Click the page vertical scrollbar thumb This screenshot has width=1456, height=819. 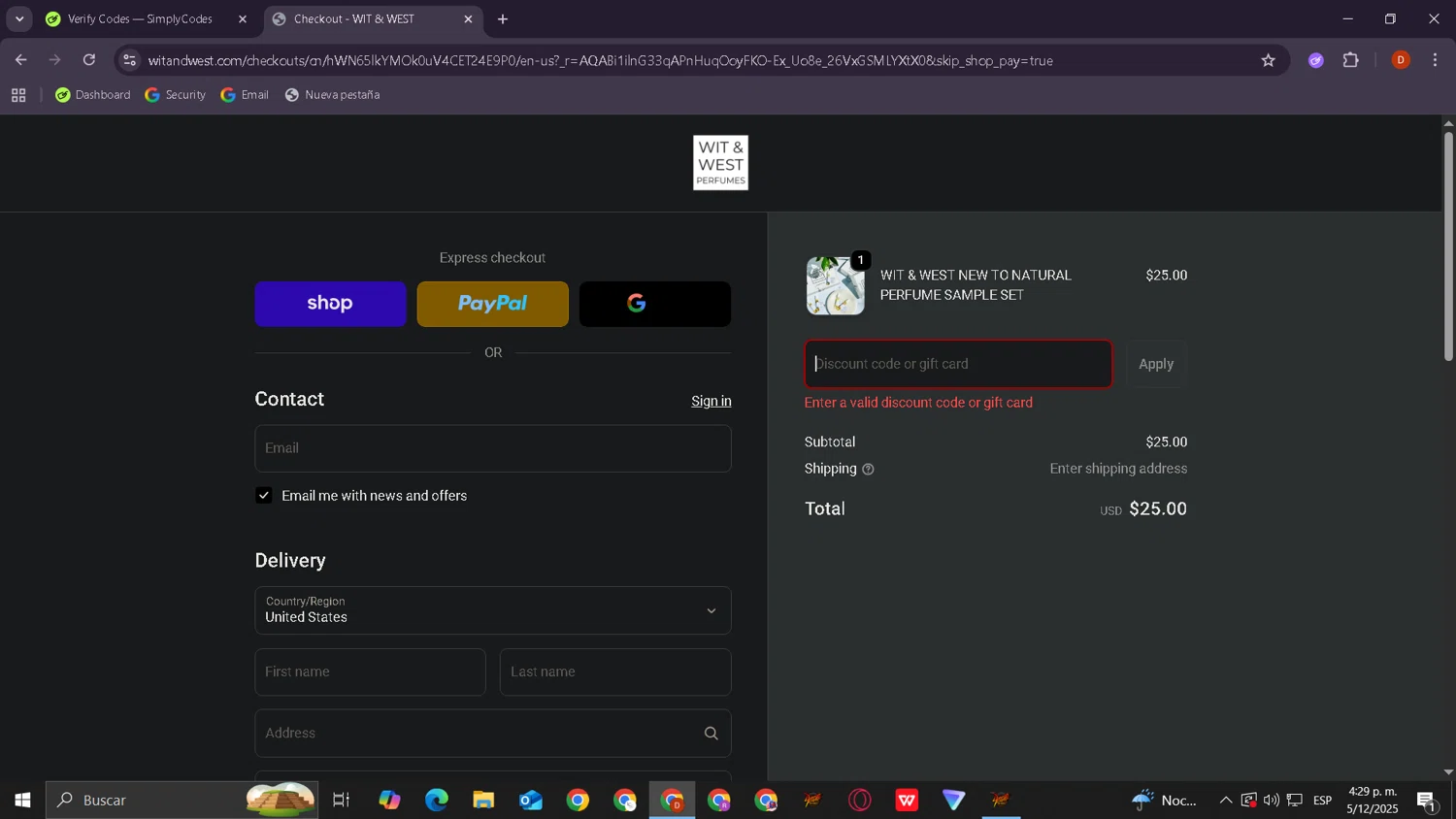1448,246
